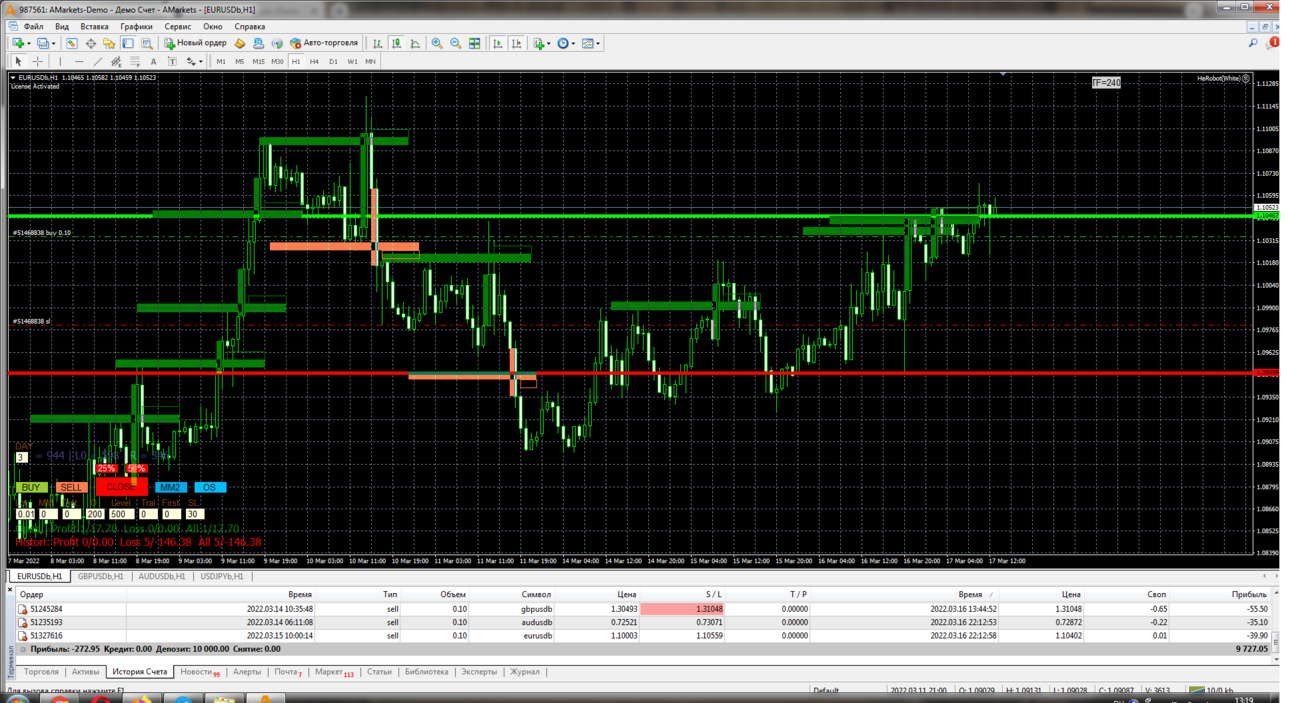Toggle Auto Scroll chart icon
Image resolution: width=1290 pixels, height=703 pixels.
tap(498, 43)
